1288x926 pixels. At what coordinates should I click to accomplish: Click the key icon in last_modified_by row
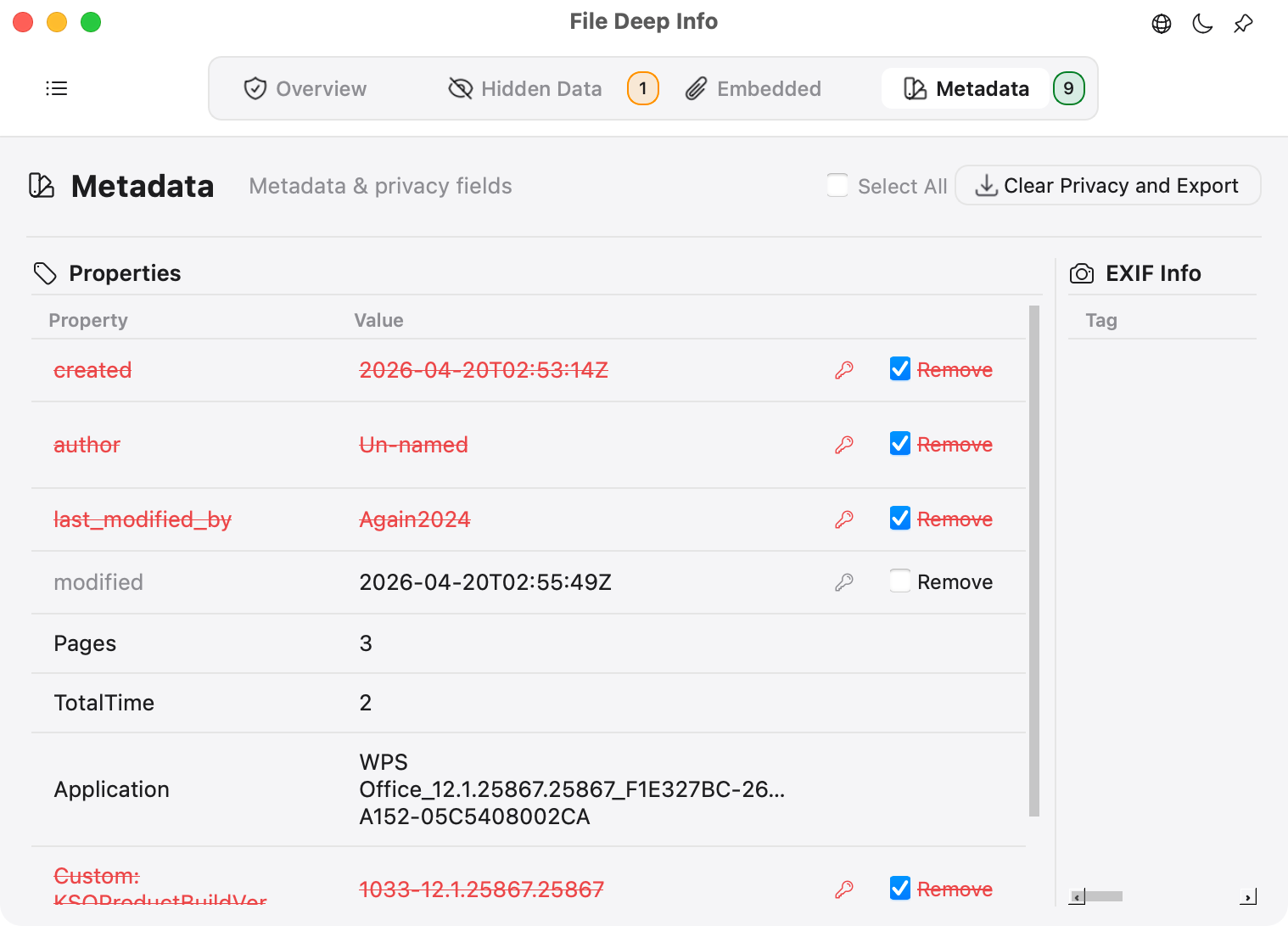coord(844,519)
